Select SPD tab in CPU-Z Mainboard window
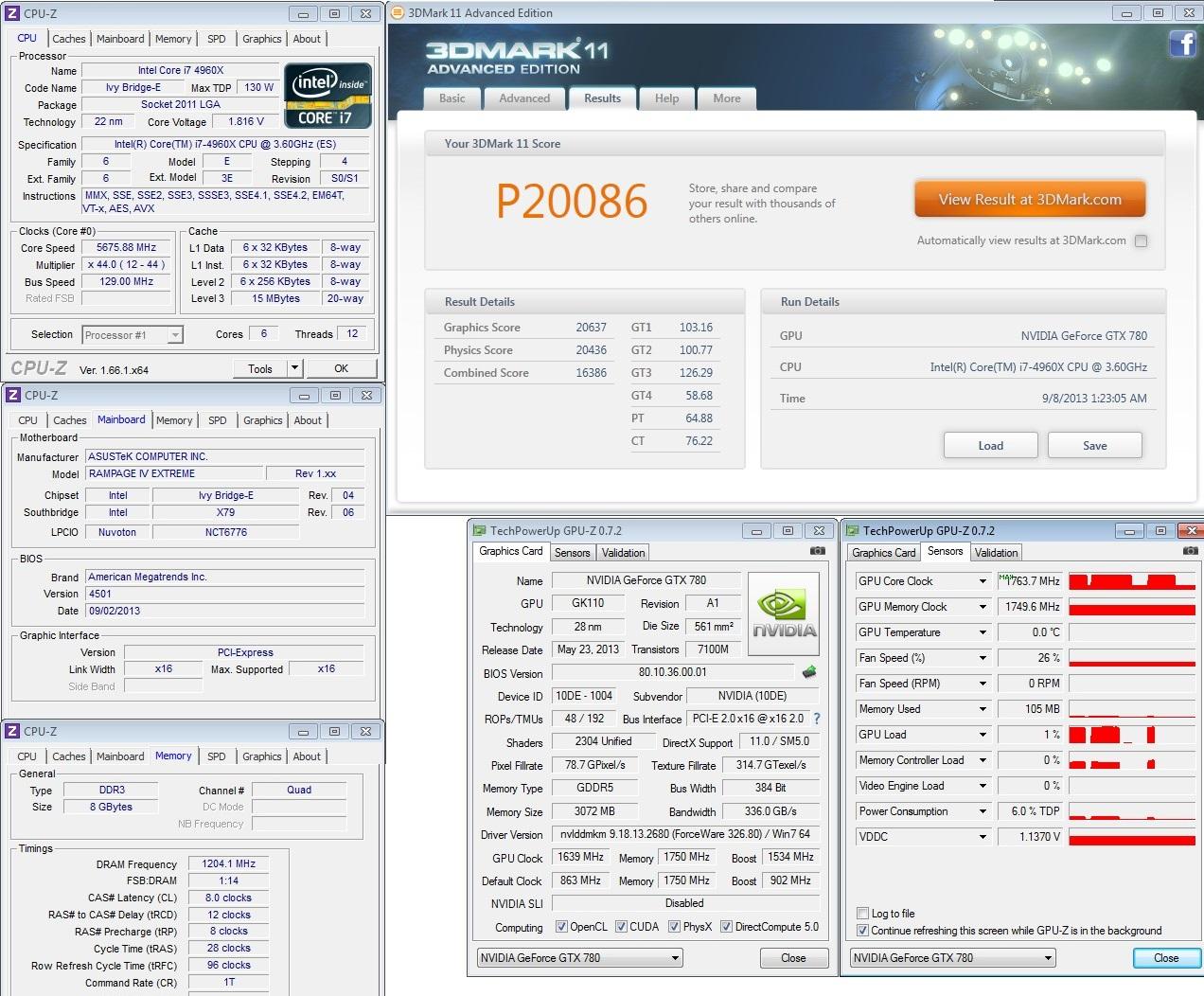The height and width of the screenshot is (996, 1204). 218,420
